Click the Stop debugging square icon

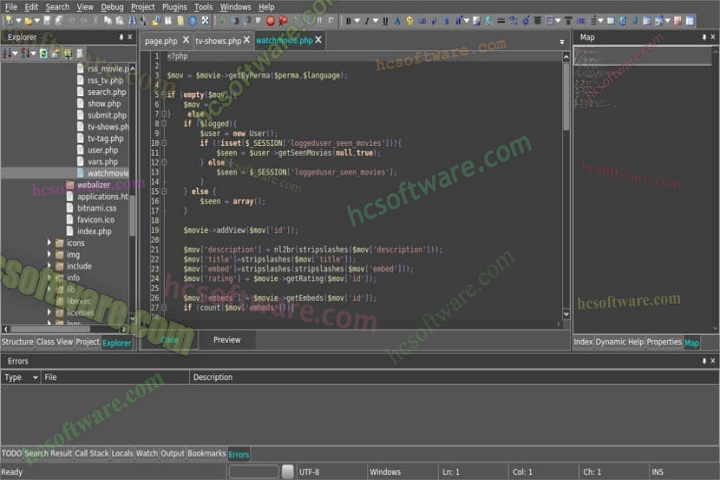331,21
